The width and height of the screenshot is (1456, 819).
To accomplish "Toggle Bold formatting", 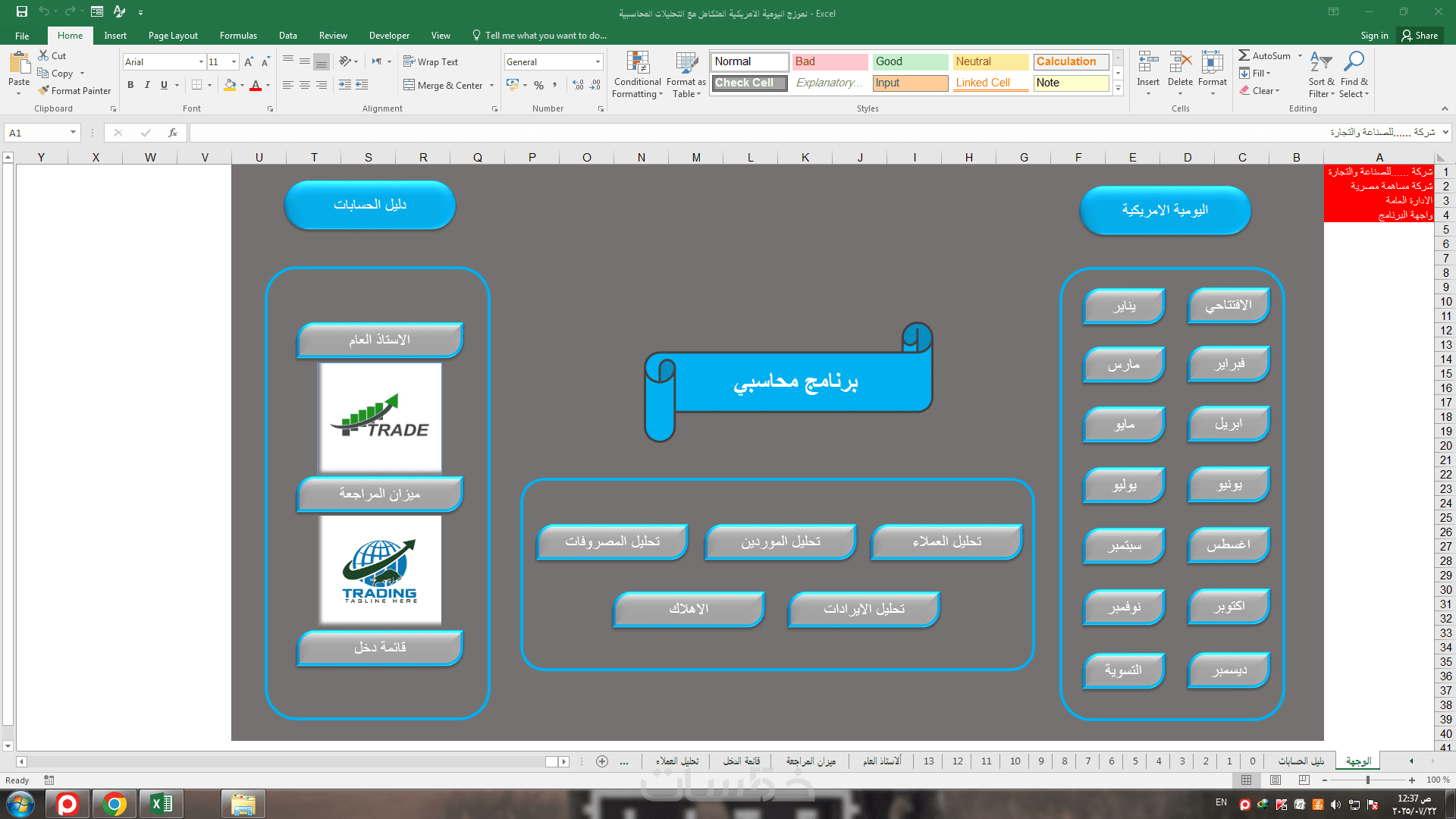I will 130,85.
